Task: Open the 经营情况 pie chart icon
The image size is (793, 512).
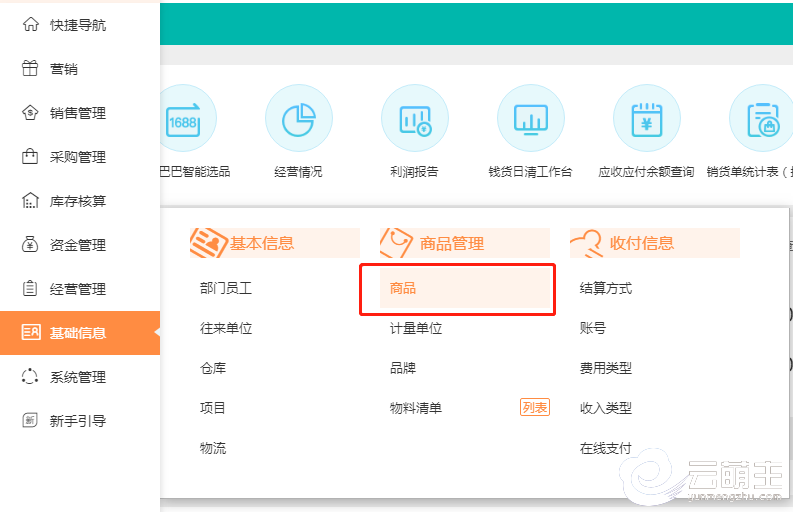Action: [298, 119]
